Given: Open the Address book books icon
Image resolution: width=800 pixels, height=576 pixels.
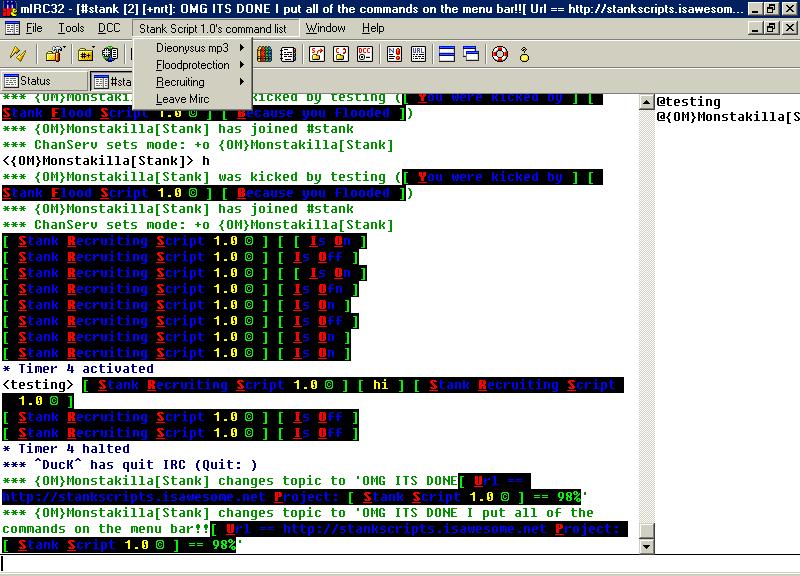Looking at the screenshot, I should pyautogui.click(x=264, y=54).
